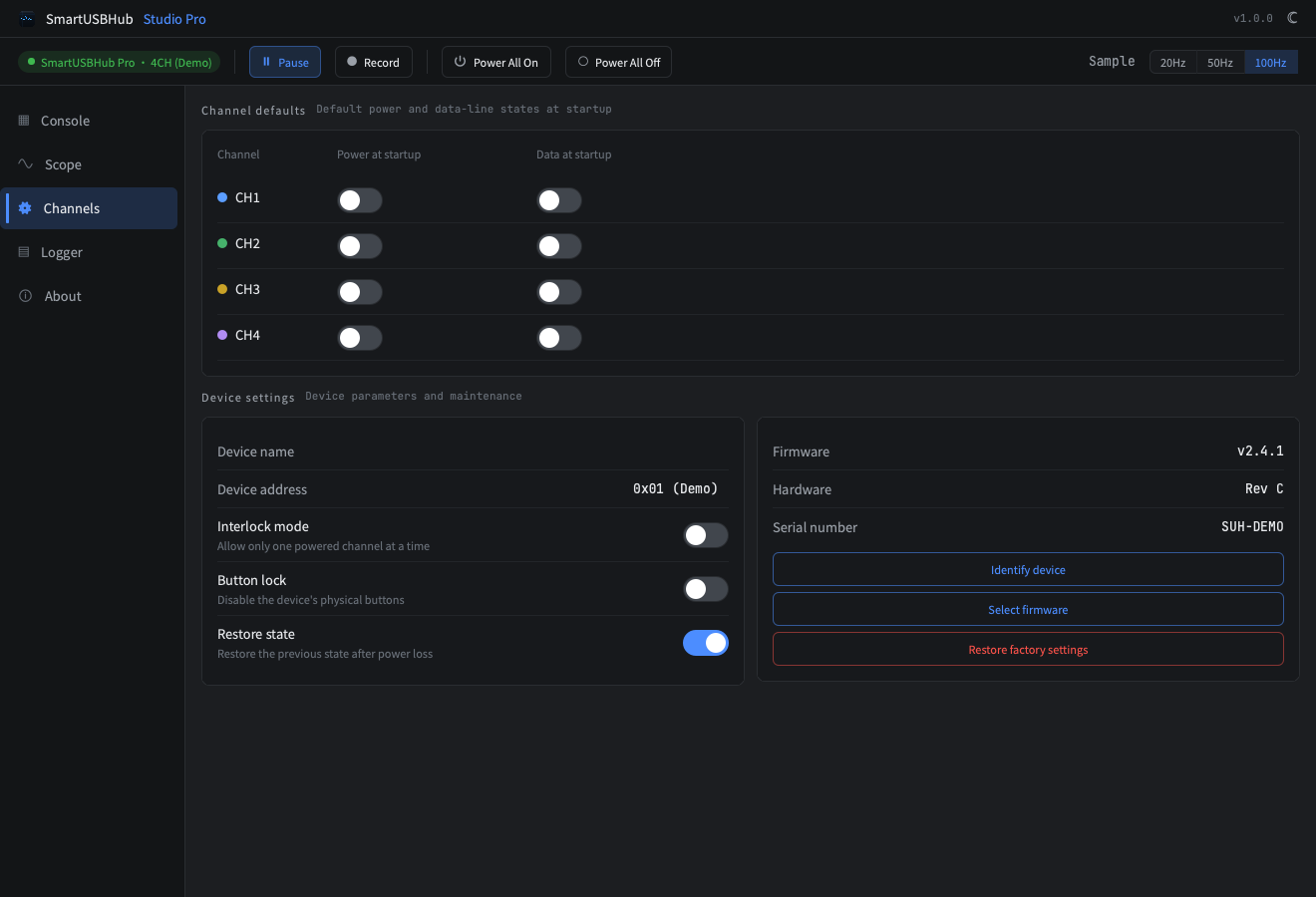Click the Console grid icon in sidebar
This screenshot has width=1316, height=897.
(x=24, y=121)
